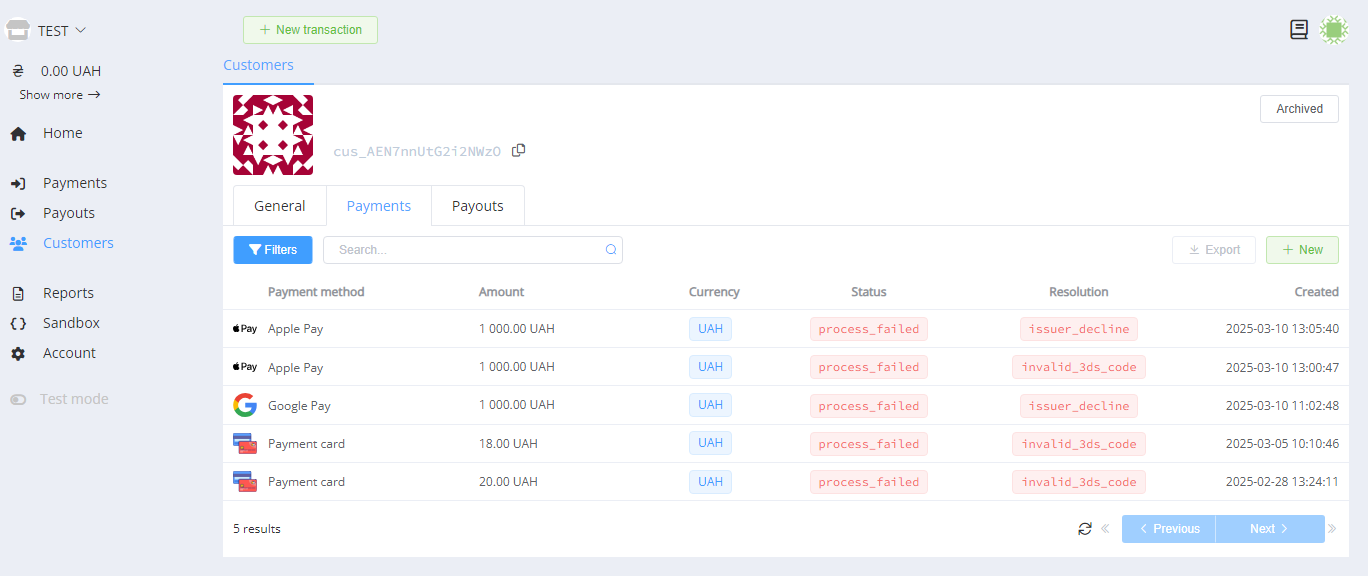Open Reports in the sidebar
Screen dimensions: 1368x576
68,293
